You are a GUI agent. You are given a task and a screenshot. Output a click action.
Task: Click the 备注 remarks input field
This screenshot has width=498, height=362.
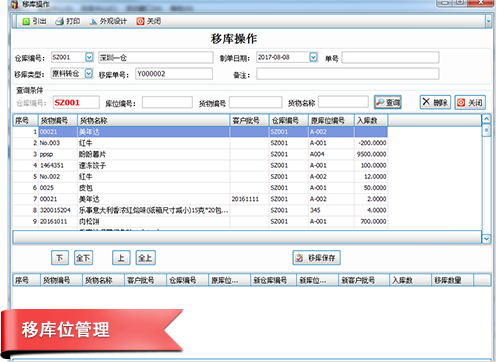coord(348,74)
